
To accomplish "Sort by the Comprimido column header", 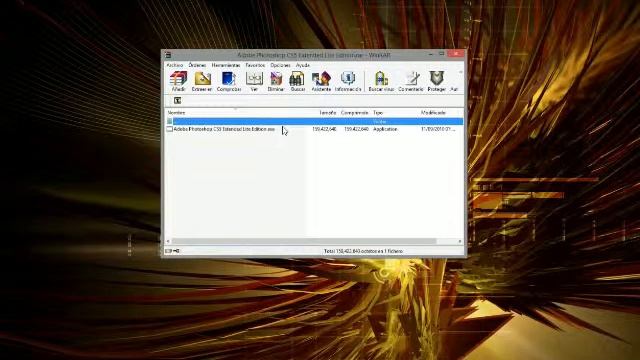I will coord(354,113).
